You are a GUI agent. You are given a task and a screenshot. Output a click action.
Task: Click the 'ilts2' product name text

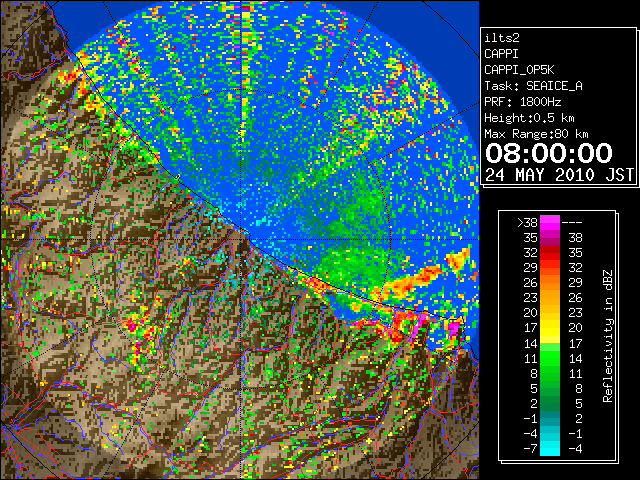pos(502,38)
